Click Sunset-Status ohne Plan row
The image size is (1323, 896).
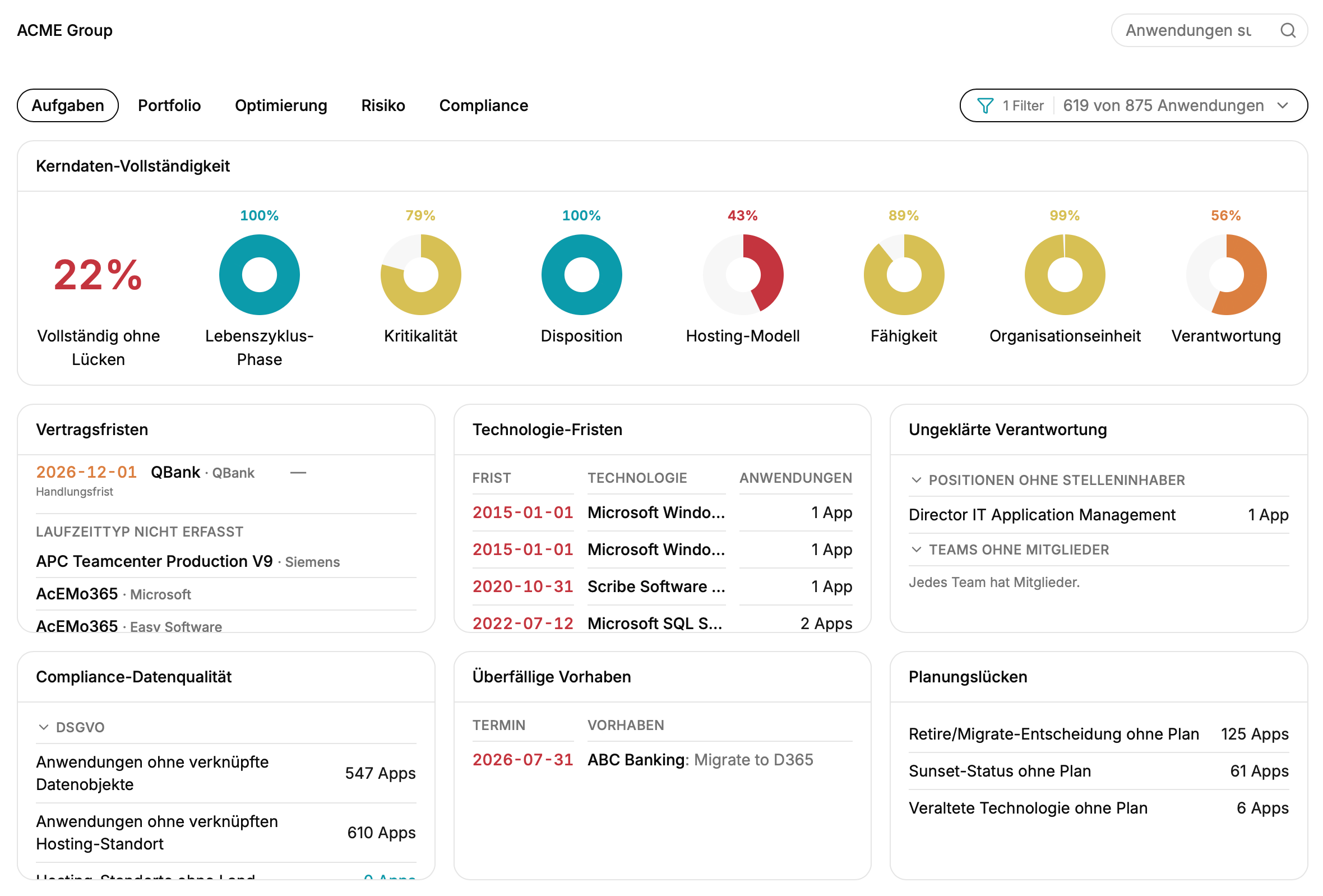(x=1099, y=771)
